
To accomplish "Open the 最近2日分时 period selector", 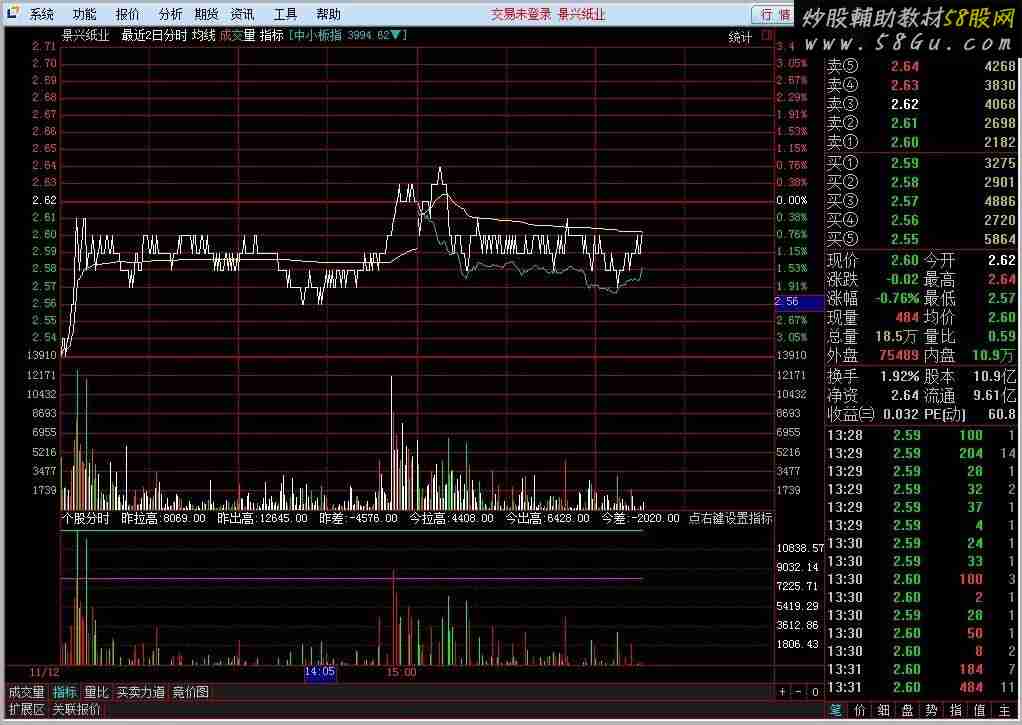I will (154, 36).
